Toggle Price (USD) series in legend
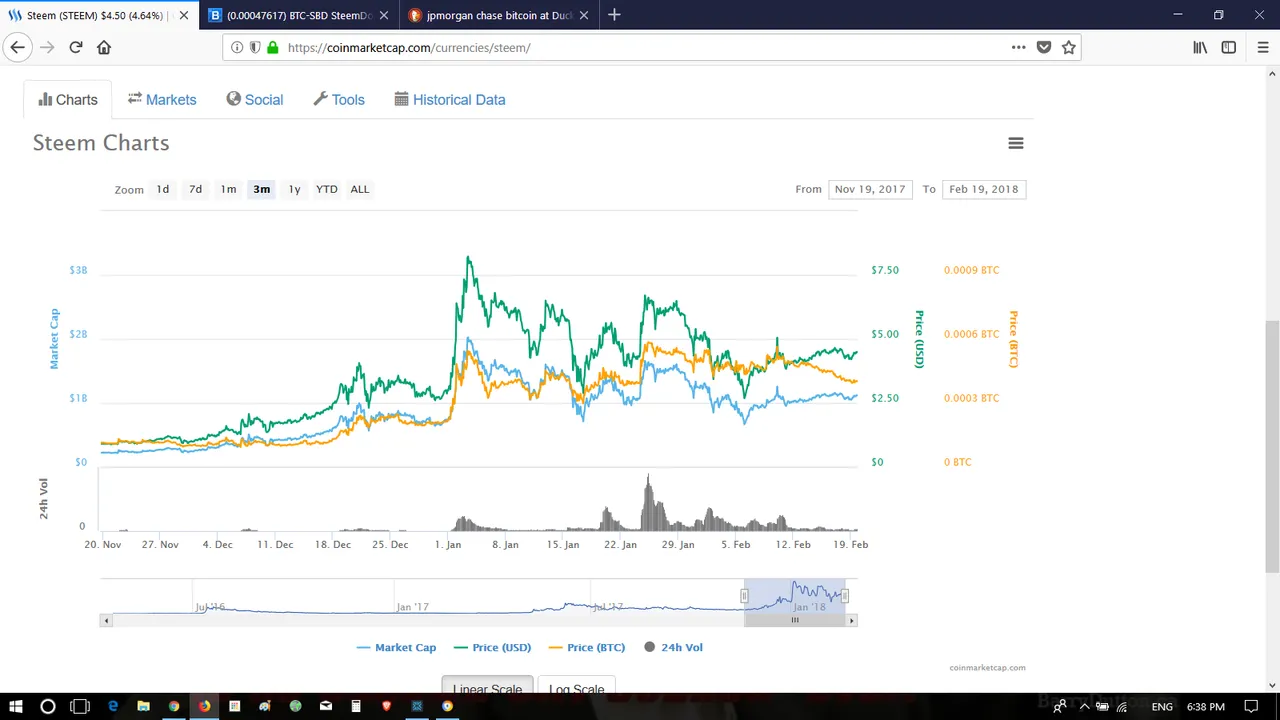Image resolution: width=1280 pixels, height=720 pixels. click(x=493, y=647)
